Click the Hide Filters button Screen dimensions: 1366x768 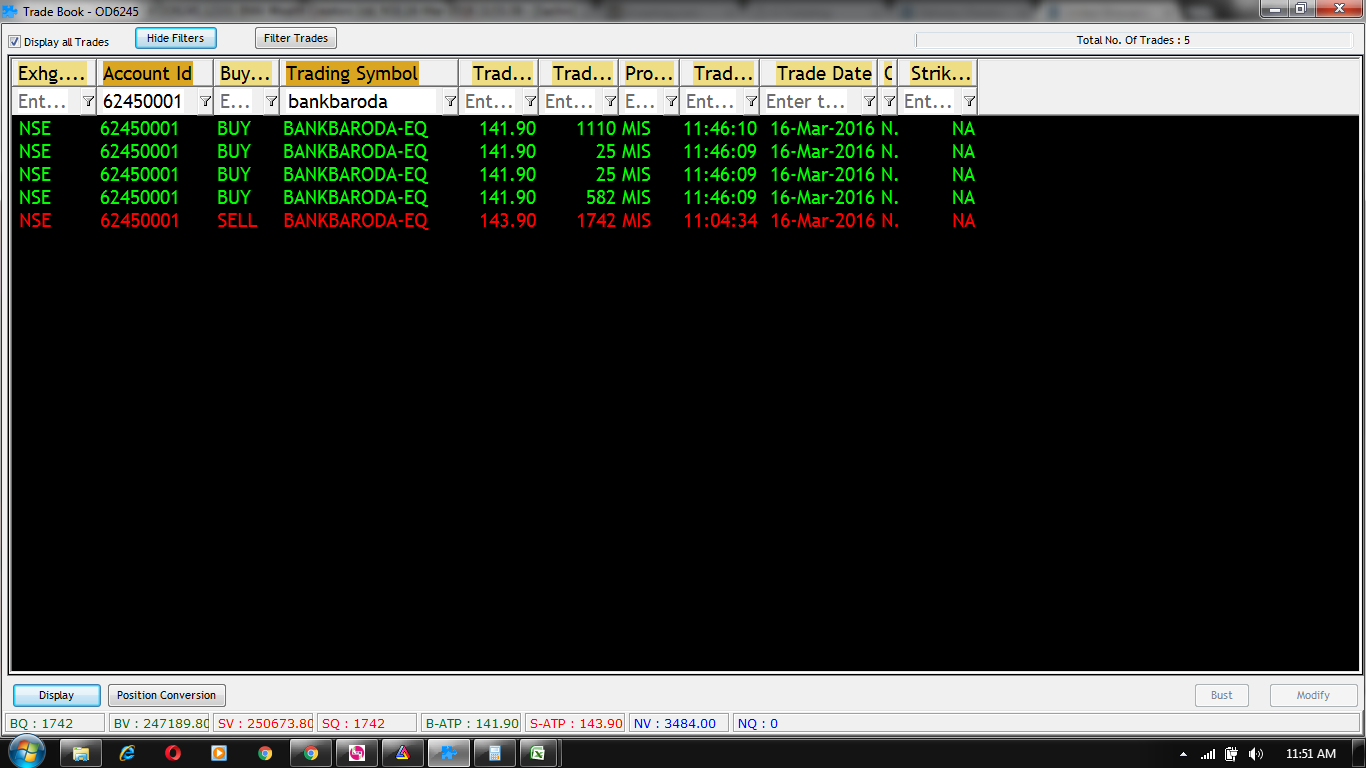click(175, 38)
